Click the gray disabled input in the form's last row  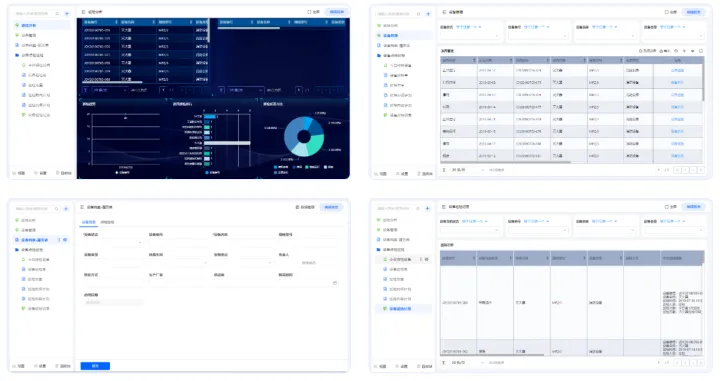113,303
